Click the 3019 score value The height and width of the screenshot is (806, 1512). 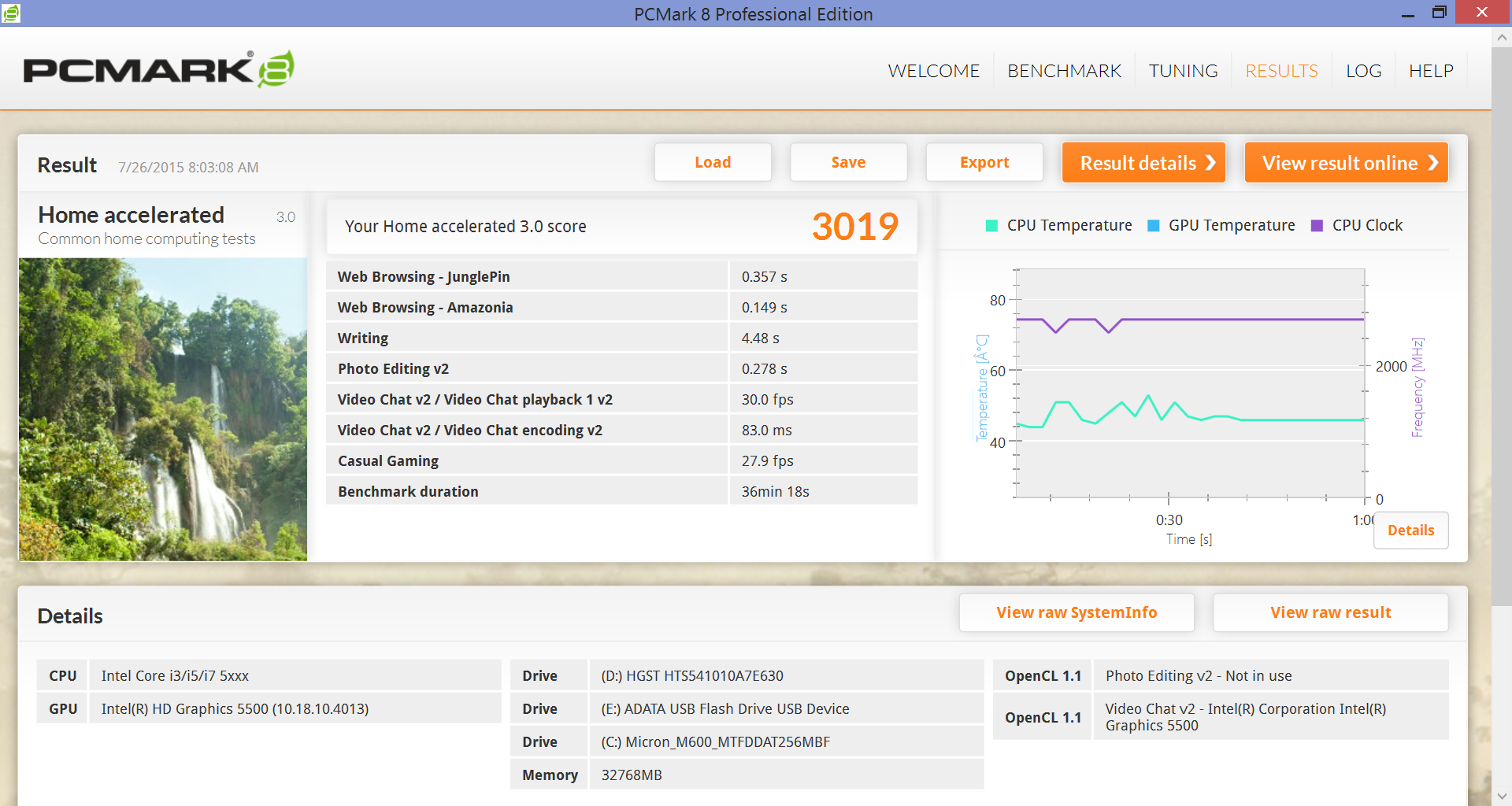click(x=855, y=227)
